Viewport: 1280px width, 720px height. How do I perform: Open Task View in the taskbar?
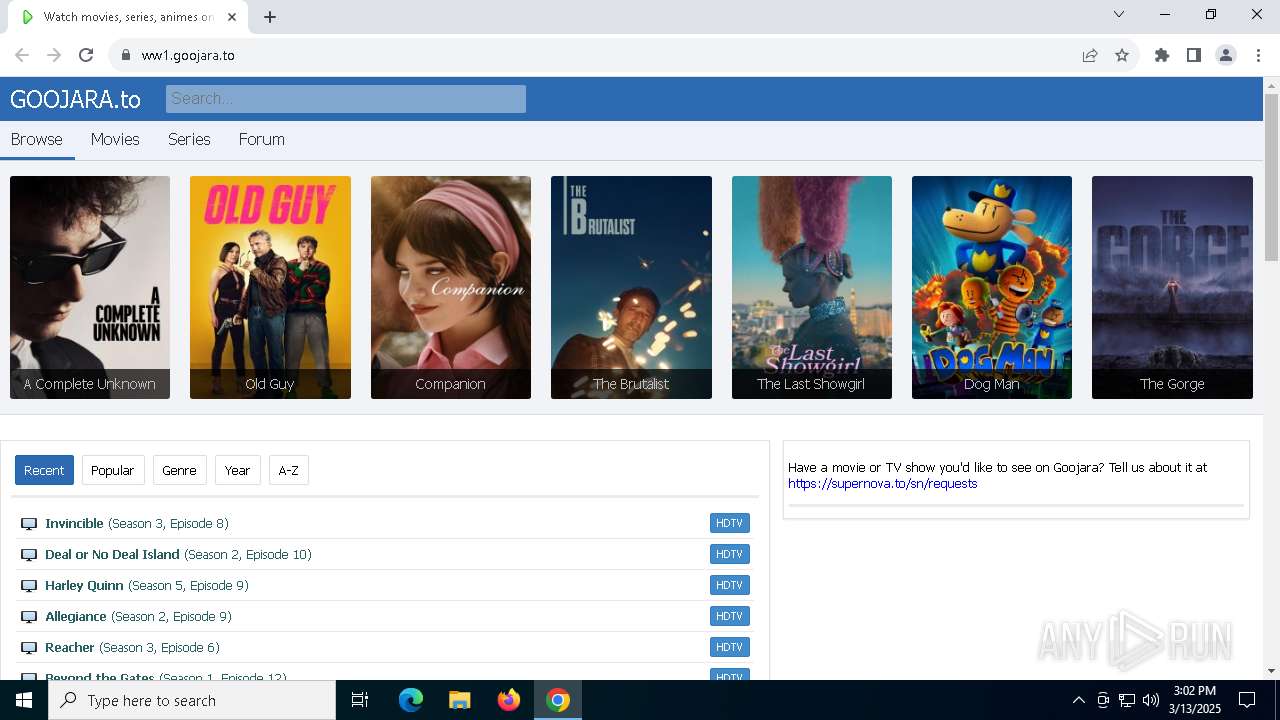[x=360, y=700]
